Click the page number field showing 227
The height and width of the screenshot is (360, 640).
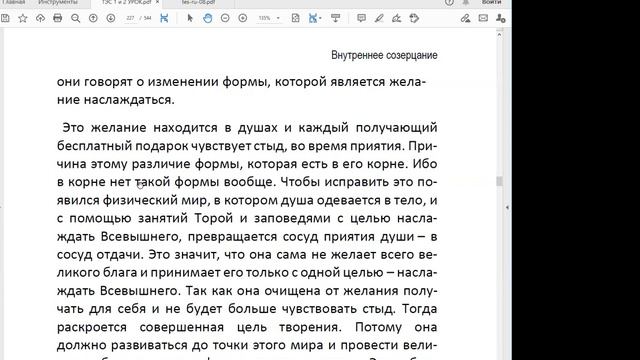(x=130, y=18)
